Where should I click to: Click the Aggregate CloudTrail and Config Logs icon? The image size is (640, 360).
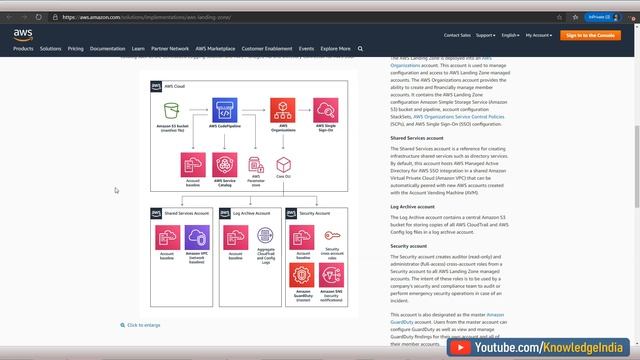[265, 236]
